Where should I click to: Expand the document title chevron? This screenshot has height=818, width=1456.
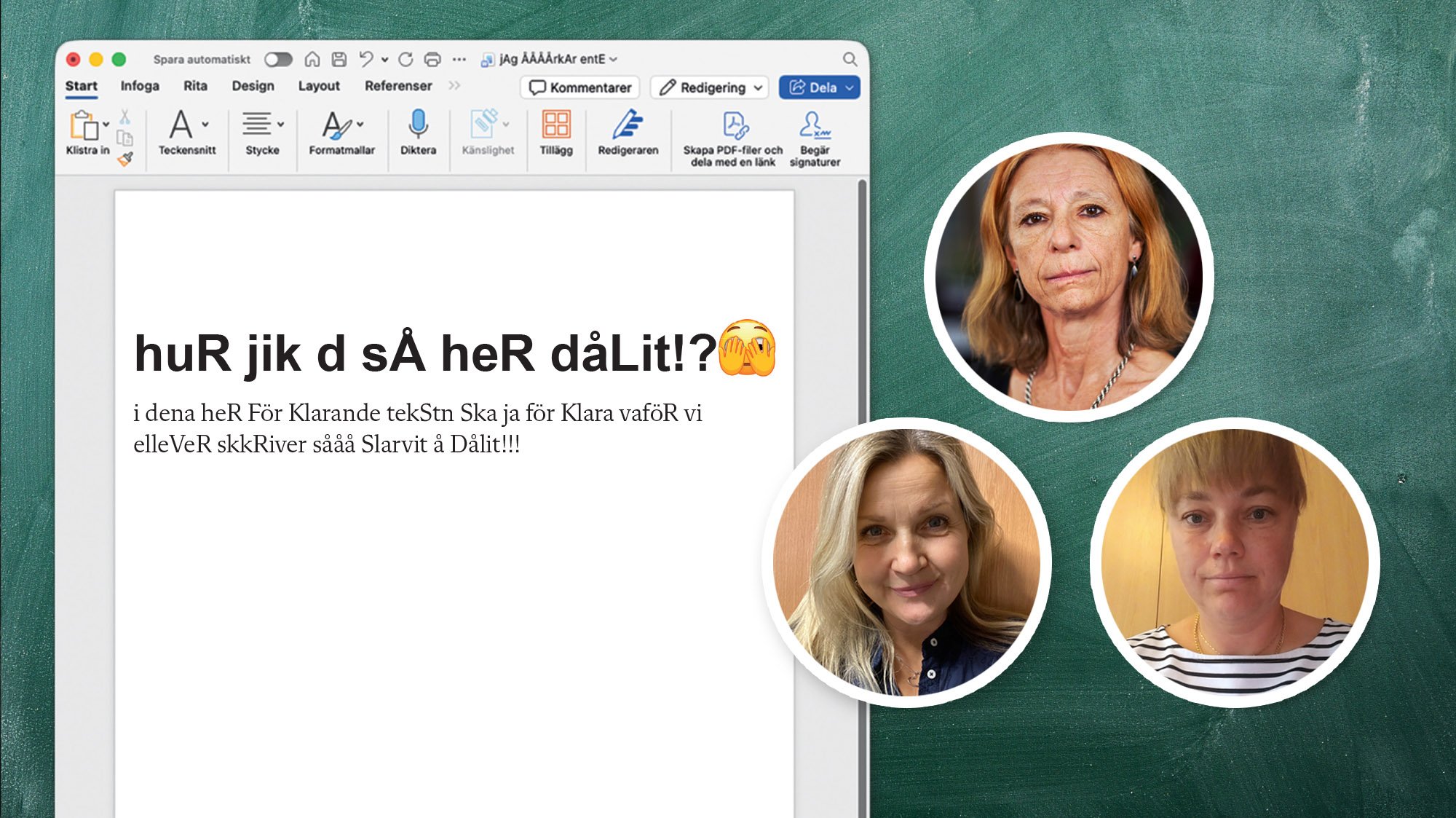(614, 60)
